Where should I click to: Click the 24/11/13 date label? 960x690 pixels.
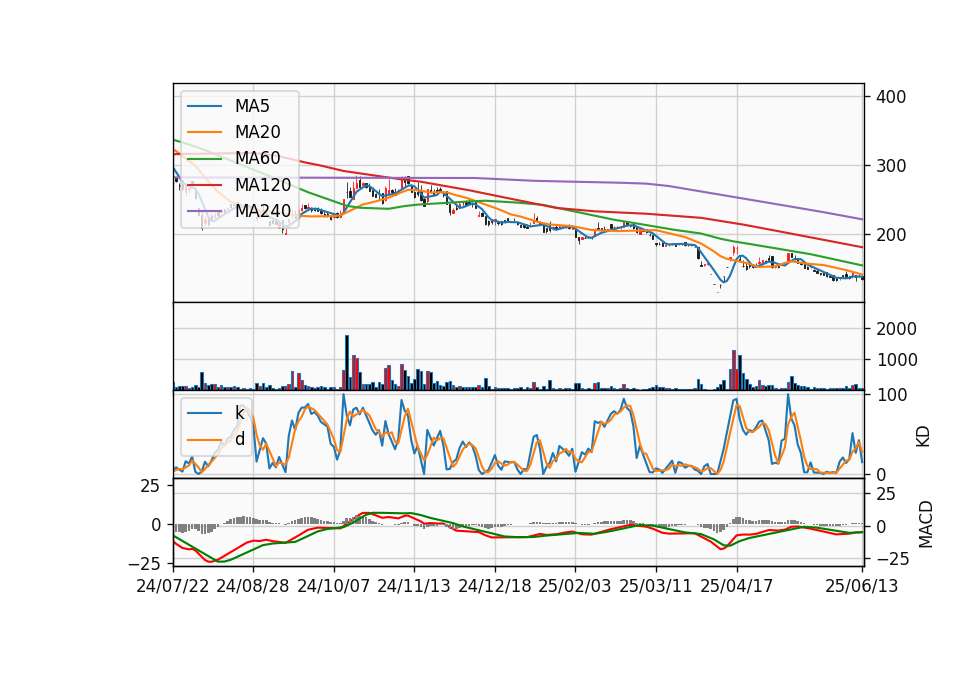pyautogui.click(x=414, y=586)
